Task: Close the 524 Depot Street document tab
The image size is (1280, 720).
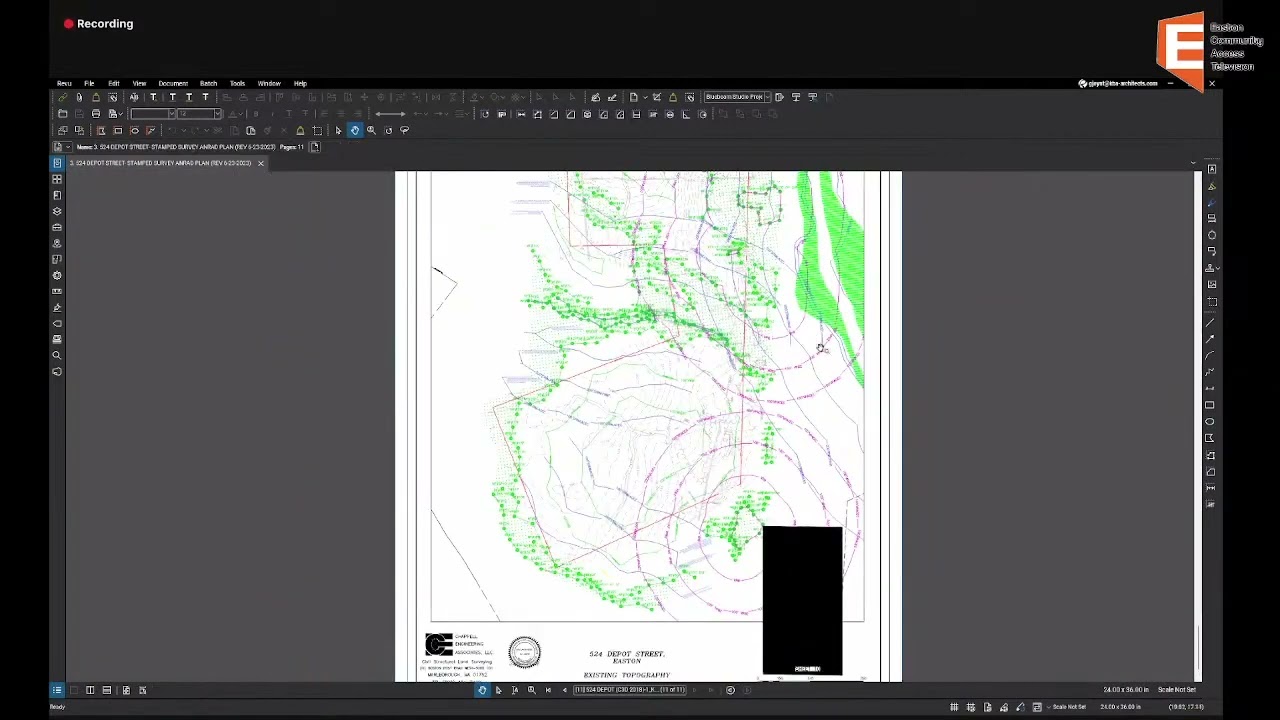Action: [x=261, y=163]
